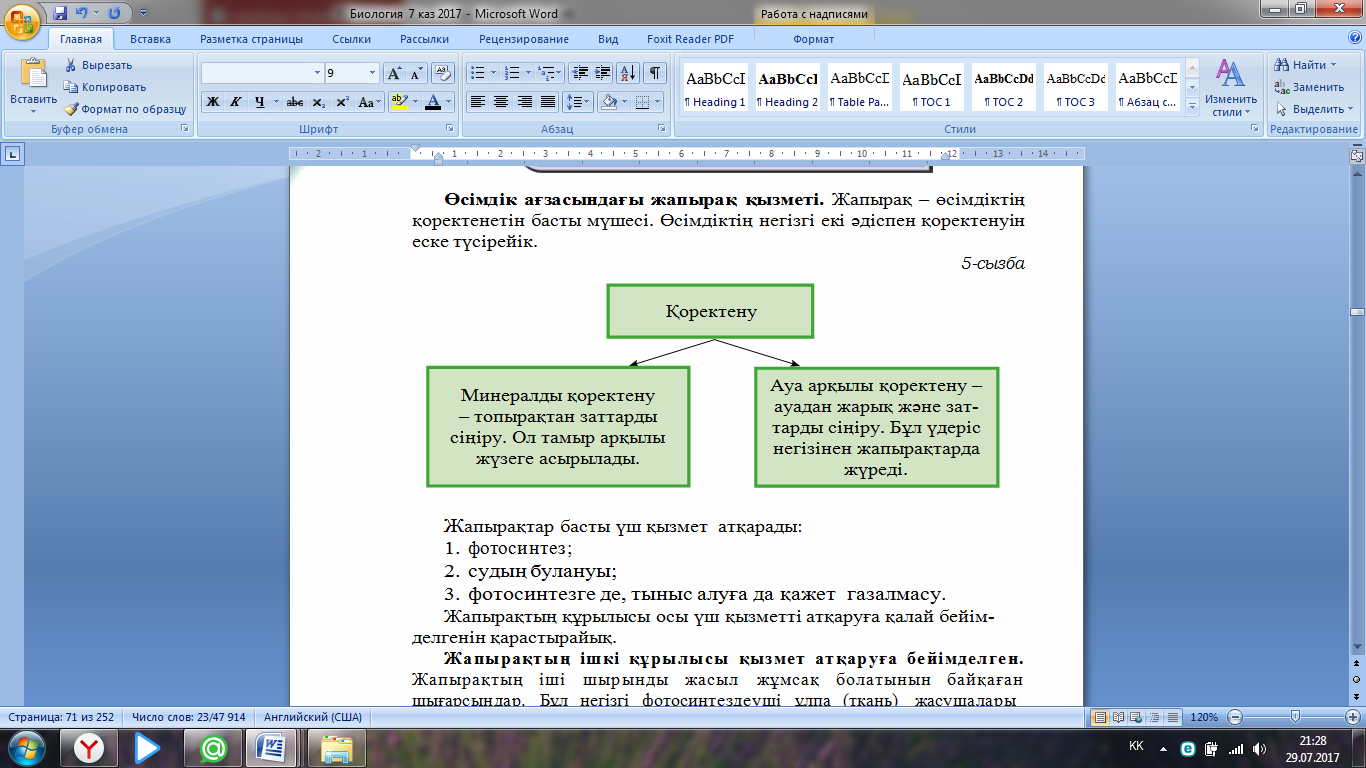1366x768 pixels.
Task: Open Word help question mark icon
Action: point(1355,39)
